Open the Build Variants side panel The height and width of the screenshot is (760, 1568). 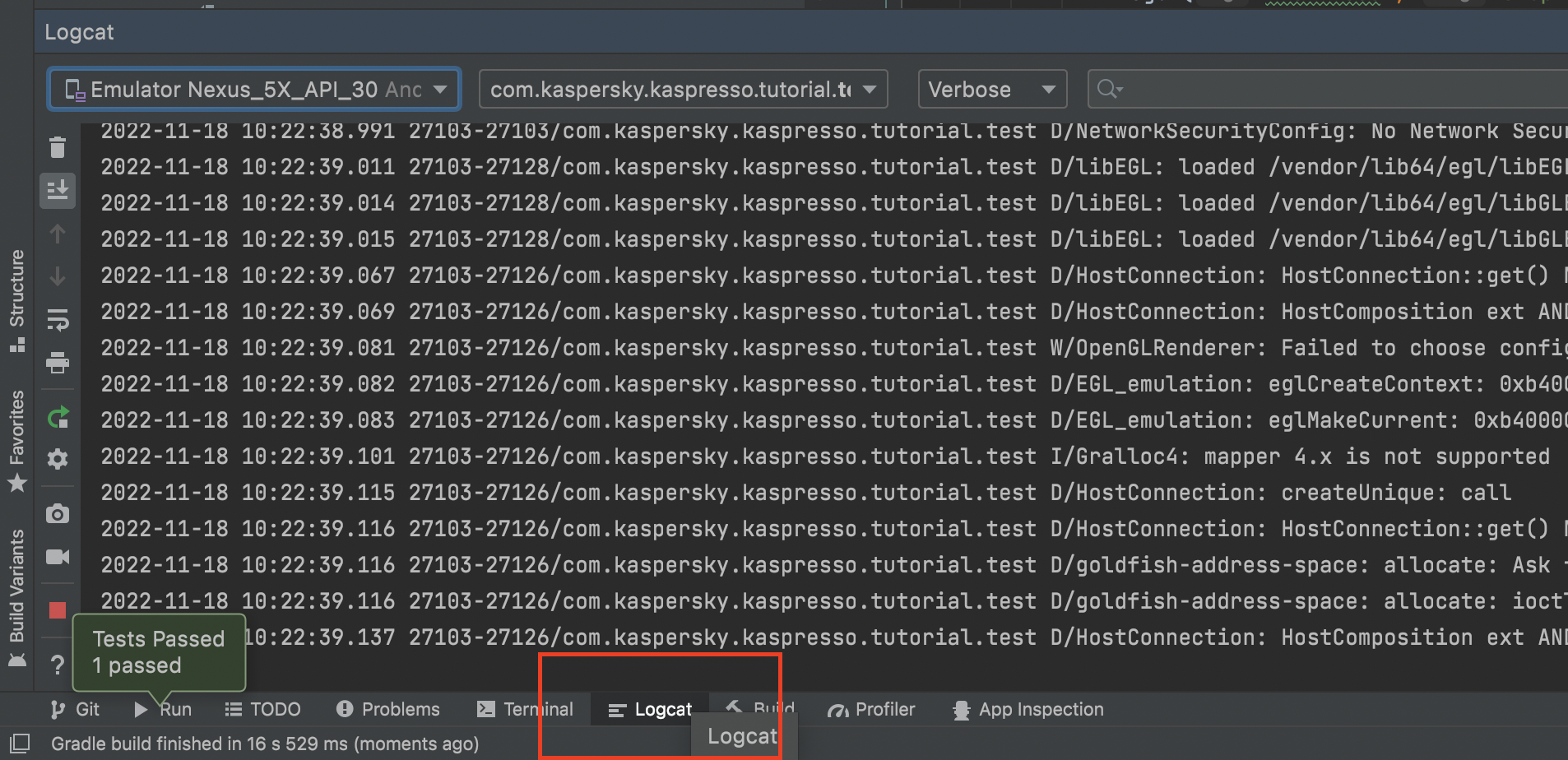[x=16, y=598]
